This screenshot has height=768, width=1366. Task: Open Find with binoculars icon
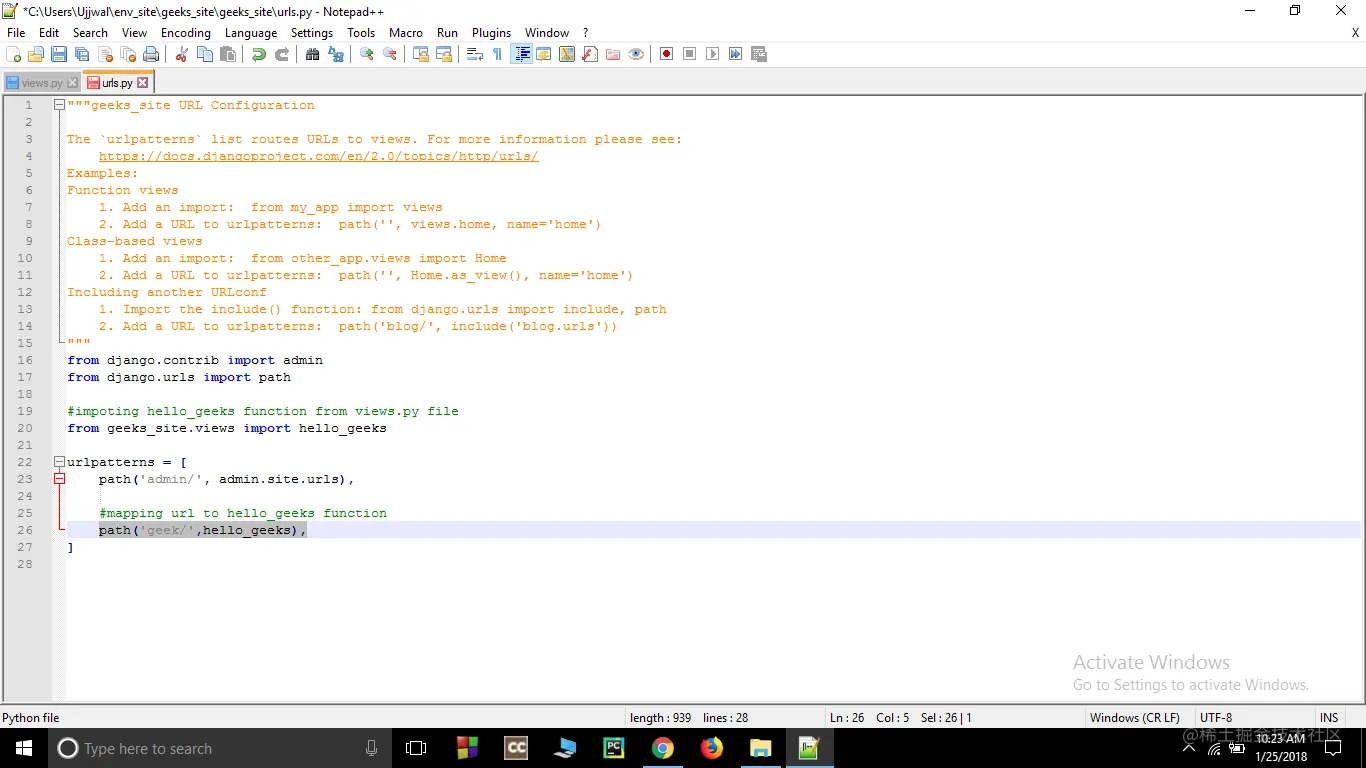[x=313, y=54]
